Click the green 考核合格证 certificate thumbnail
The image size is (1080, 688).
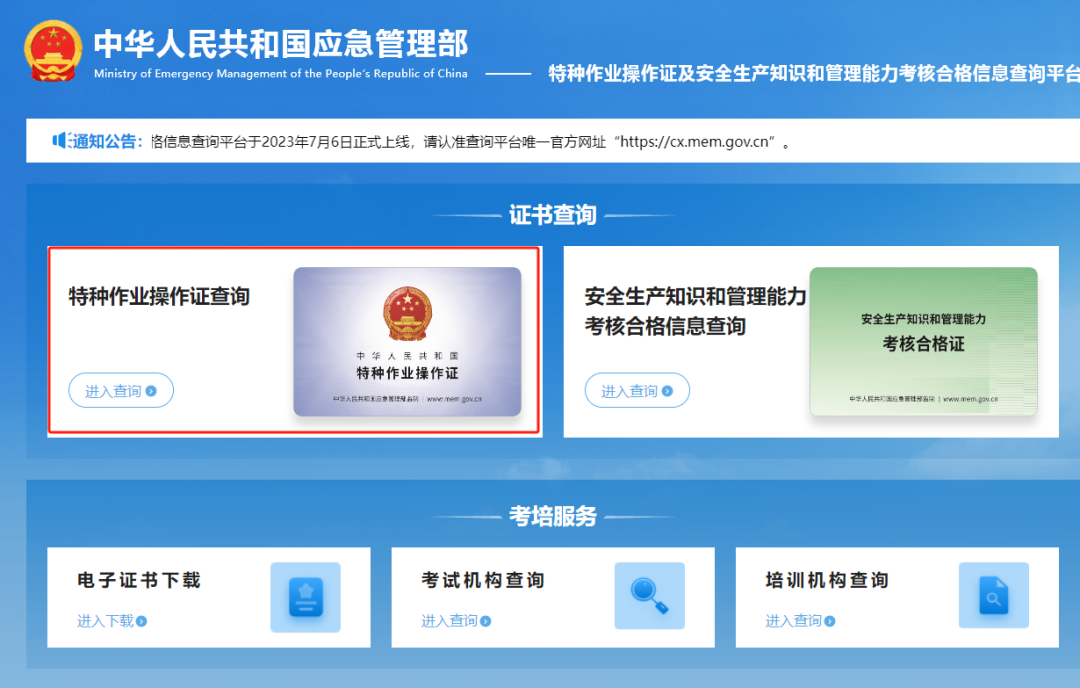coord(922,341)
